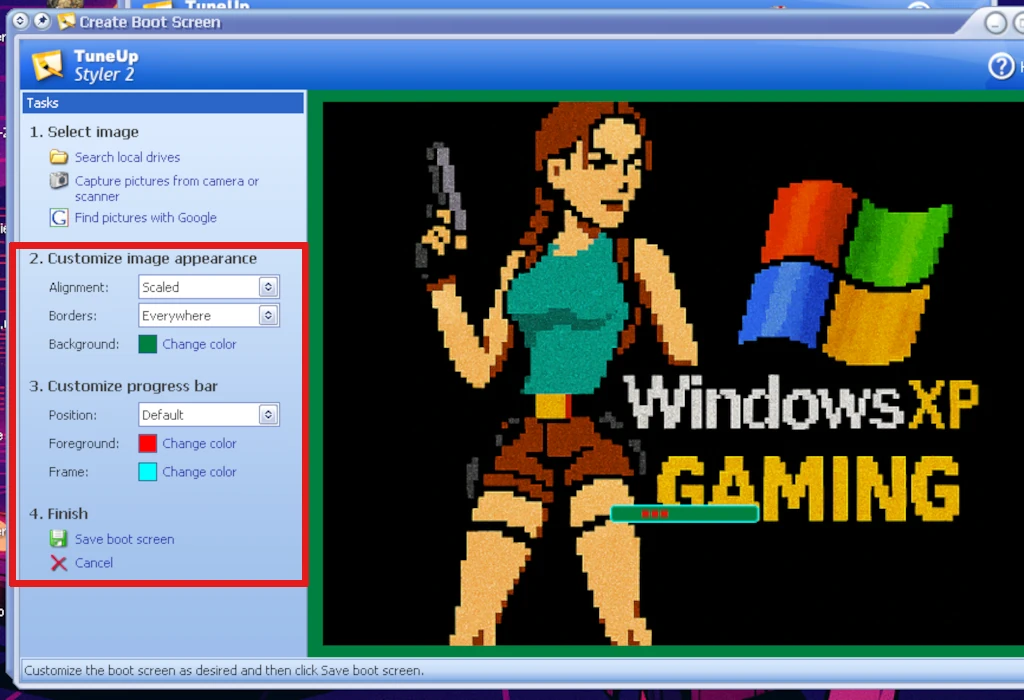This screenshot has height=700, width=1024.
Task: Pick the cyan Frame color swatch
Action: [x=148, y=471]
